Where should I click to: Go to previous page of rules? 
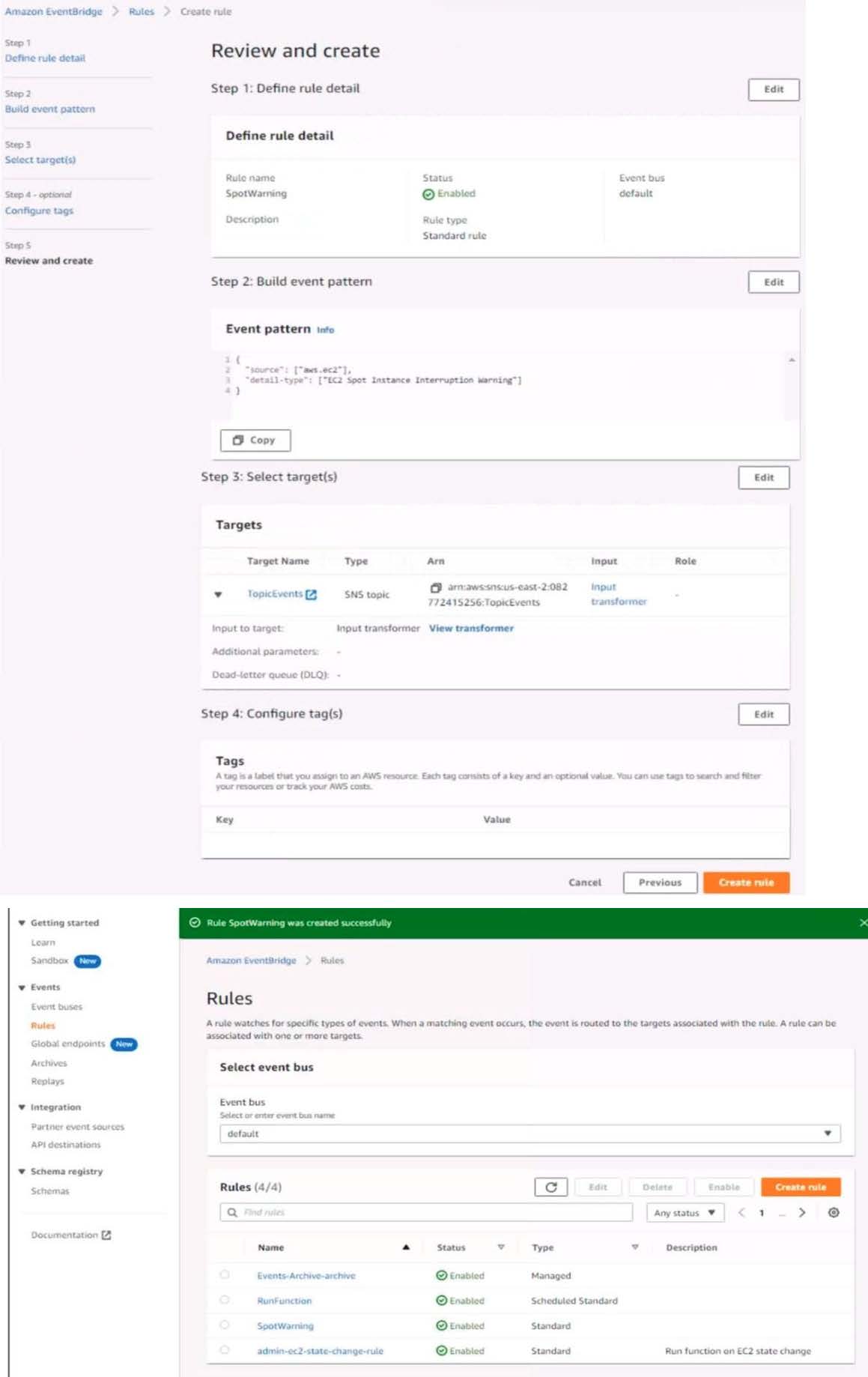[x=741, y=1212]
